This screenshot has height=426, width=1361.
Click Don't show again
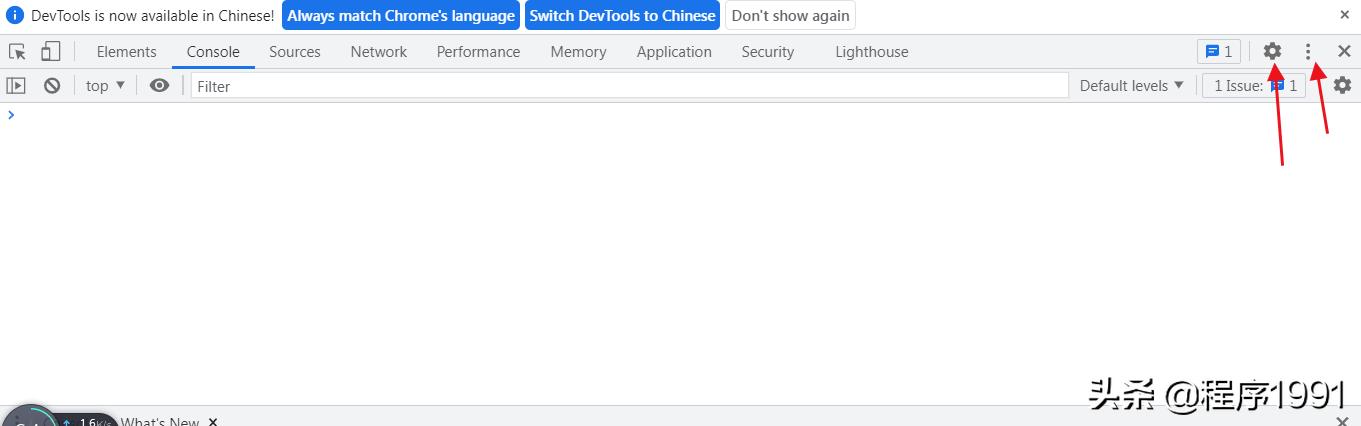tap(790, 16)
